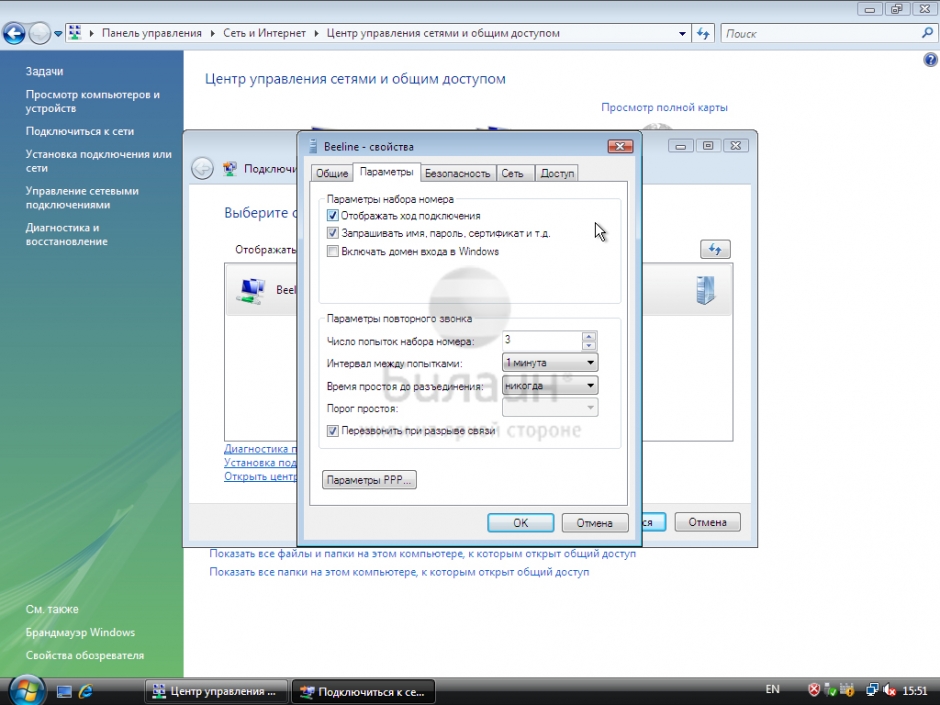Switch to the Сеть tab
This screenshot has width=940, height=705.
[513, 173]
